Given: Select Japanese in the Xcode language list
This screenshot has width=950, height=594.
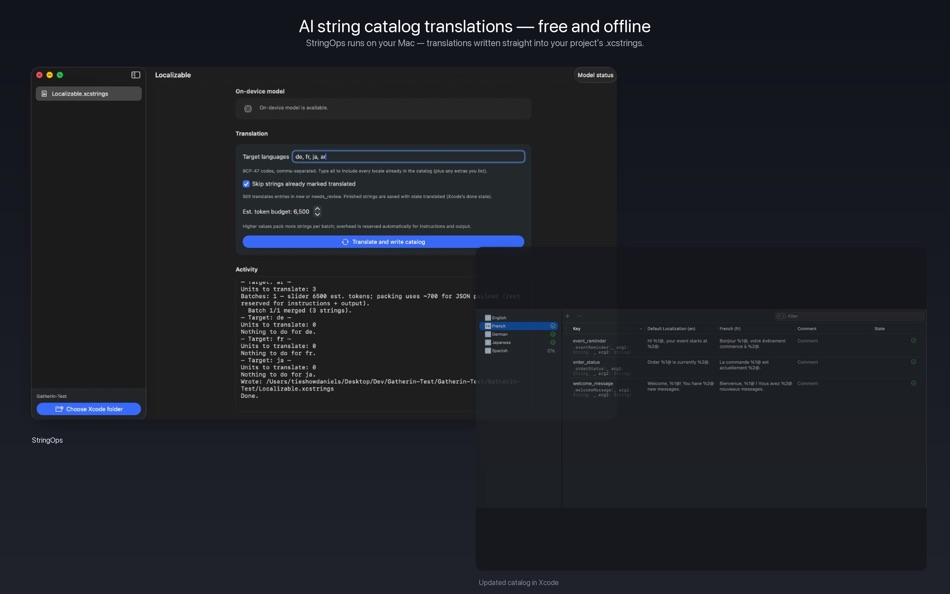Looking at the screenshot, I should 518,342.
